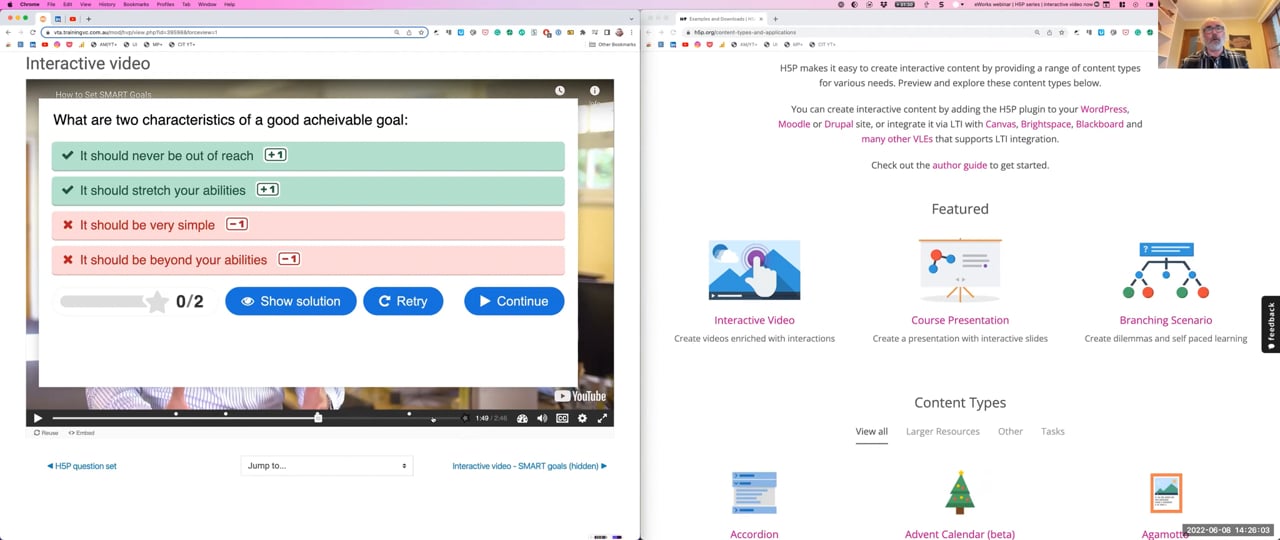1280x540 pixels.
Task: Open the watch later clock icon
Action: (x=560, y=91)
